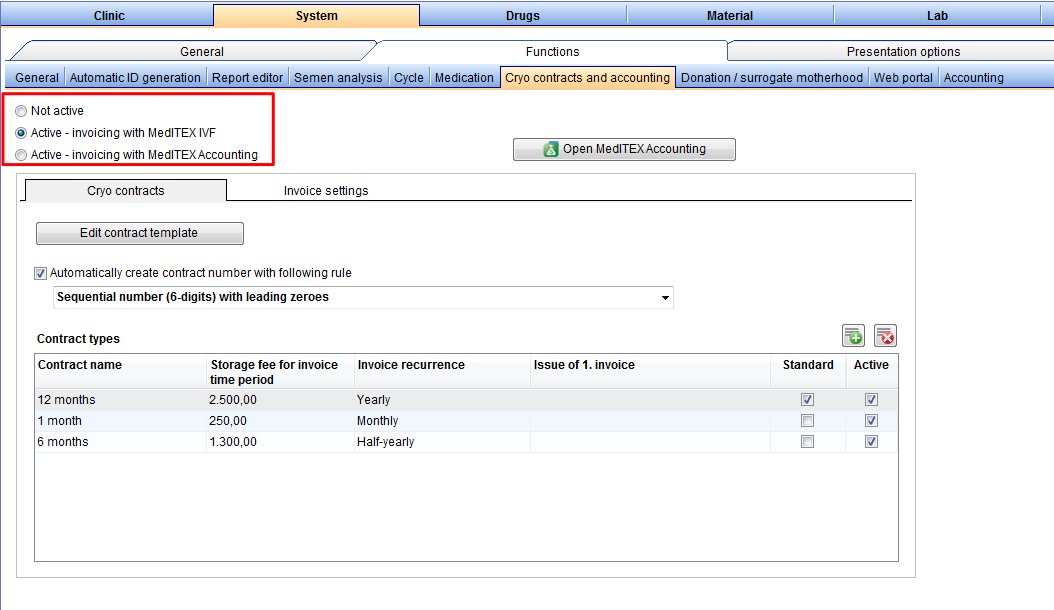Open the System main tab
The height and width of the screenshot is (610, 1054).
pyautogui.click(x=317, y=15)
